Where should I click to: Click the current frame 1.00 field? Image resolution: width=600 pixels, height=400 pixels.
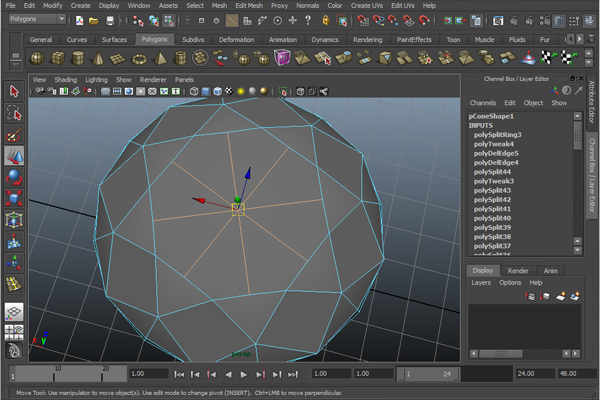point(148,374)
